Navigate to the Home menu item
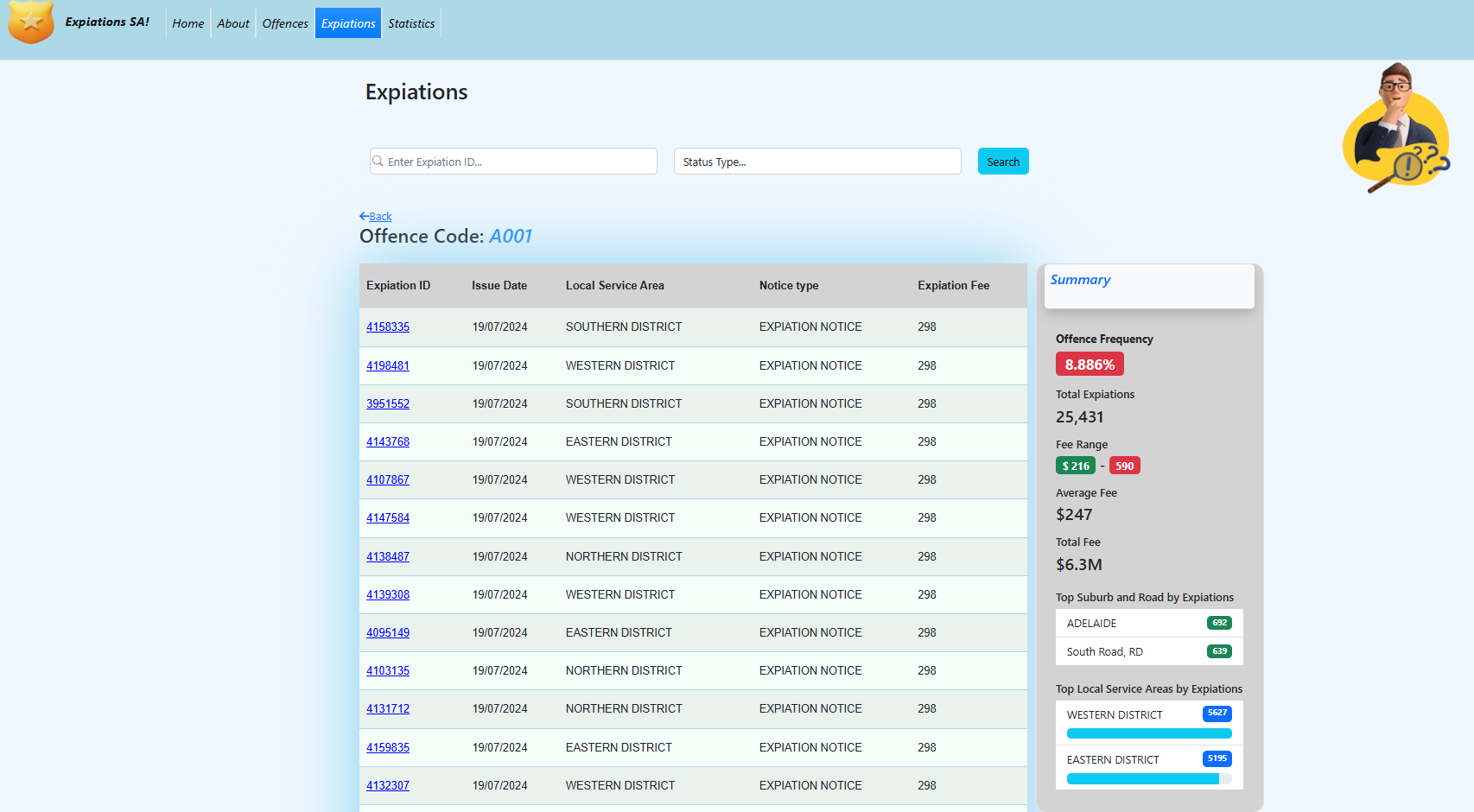1474x812 pixels. (x=187, y=23)
